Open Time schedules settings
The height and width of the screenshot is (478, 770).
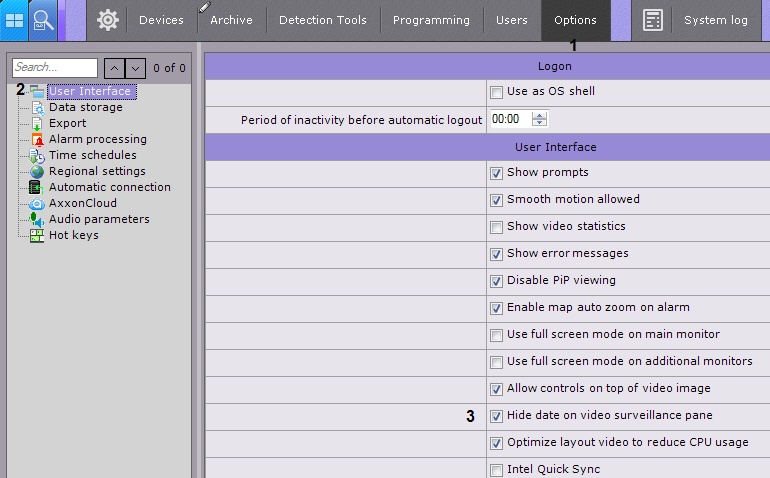click(92, 155)
